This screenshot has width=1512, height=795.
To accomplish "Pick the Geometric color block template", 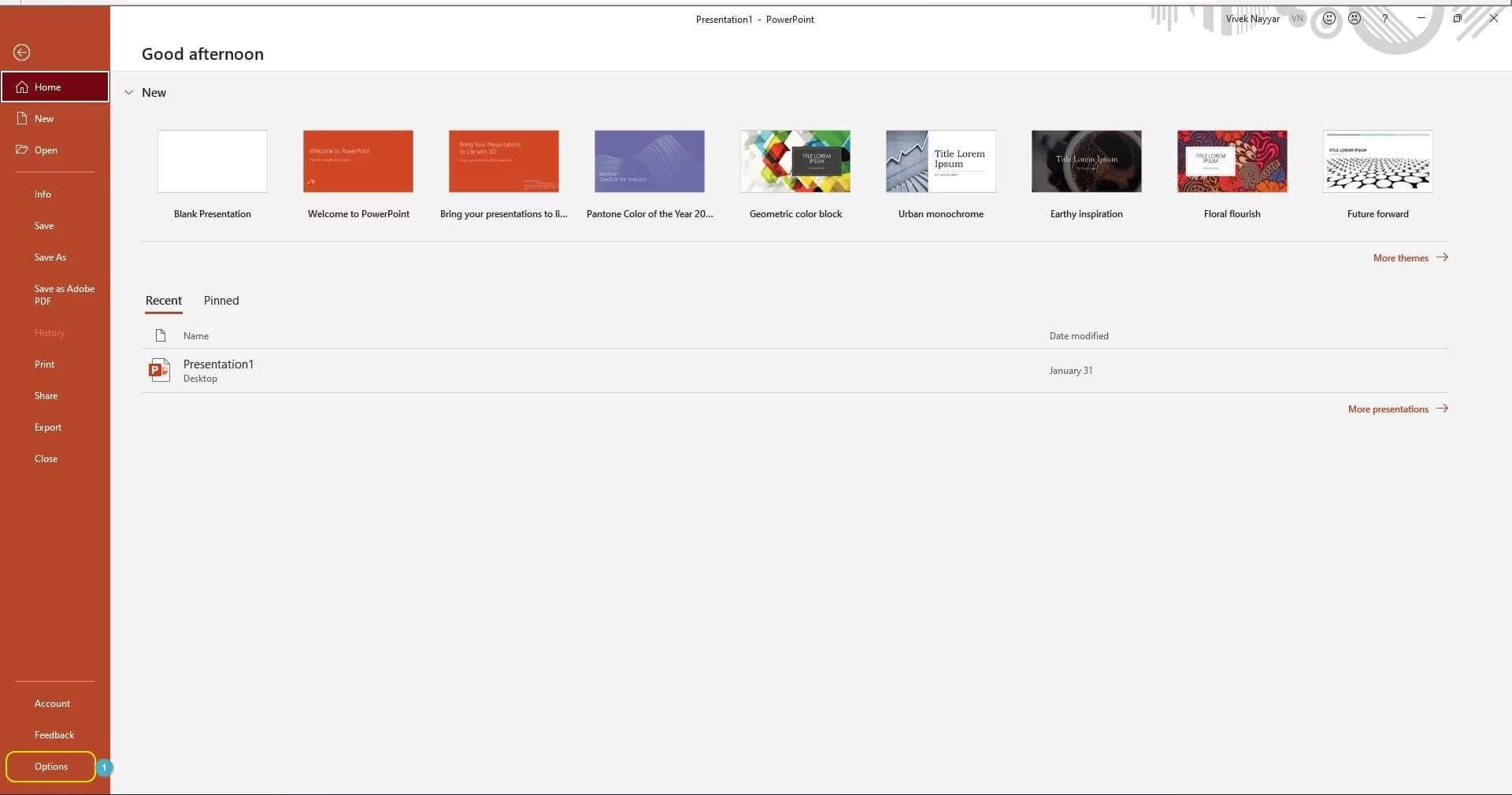I will [x=795, y=161].
